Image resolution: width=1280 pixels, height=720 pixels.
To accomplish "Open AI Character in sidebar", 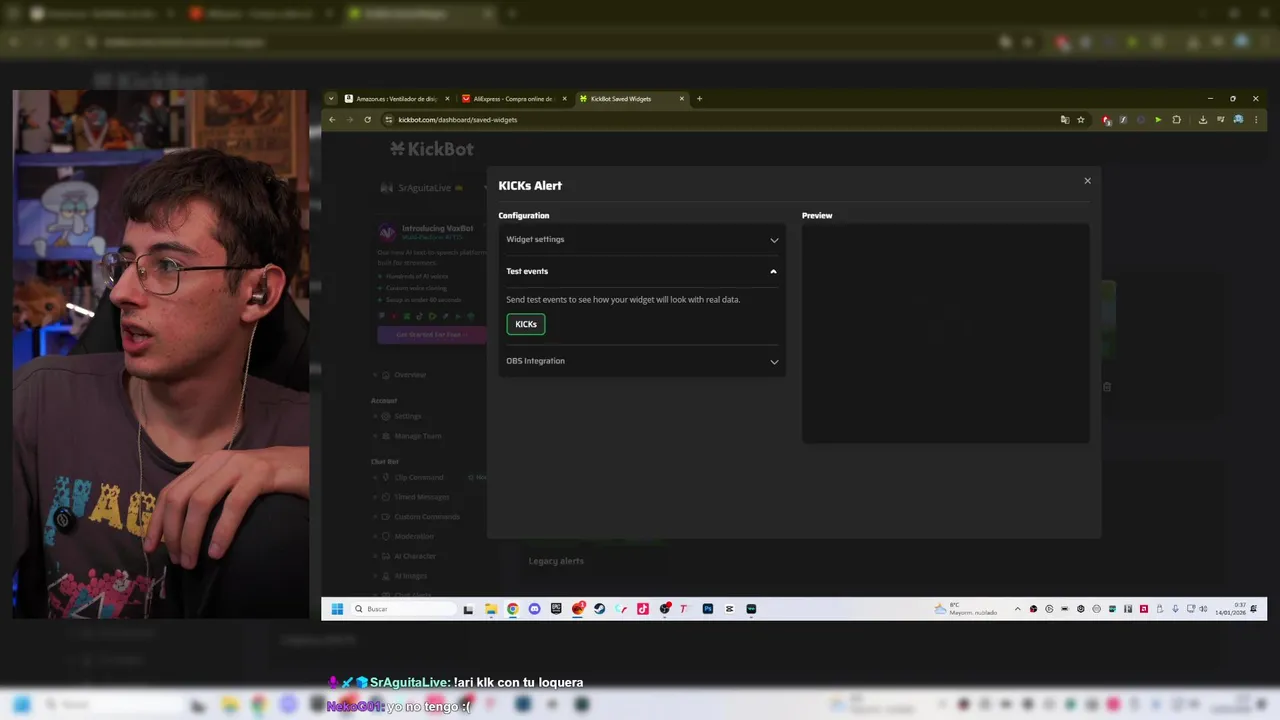I will point(409,556).
